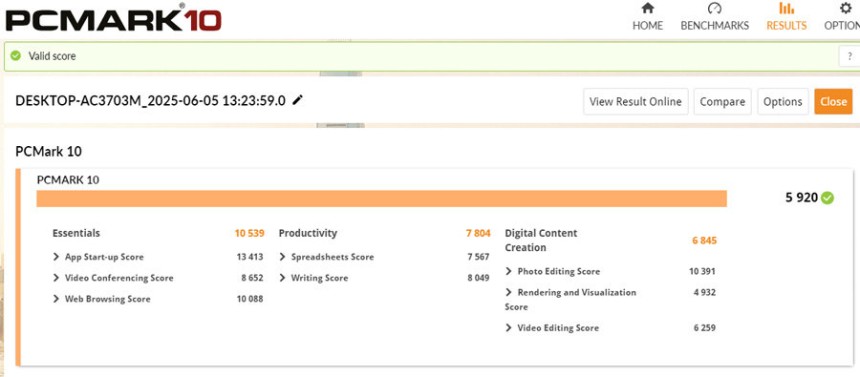Image resolution: width=860 pixels, height=377 pixels.
Task: Click the pencil icon to rename result
Action: click(297, 100)
